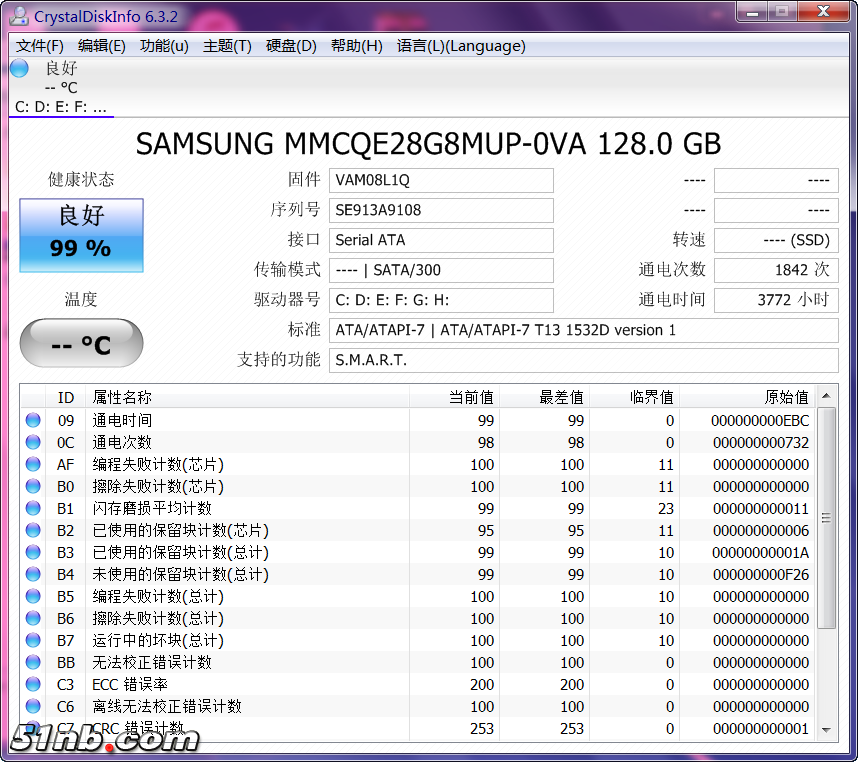
Task: Select the C: D: E: F: disk tab
Action: coord(60,107)
